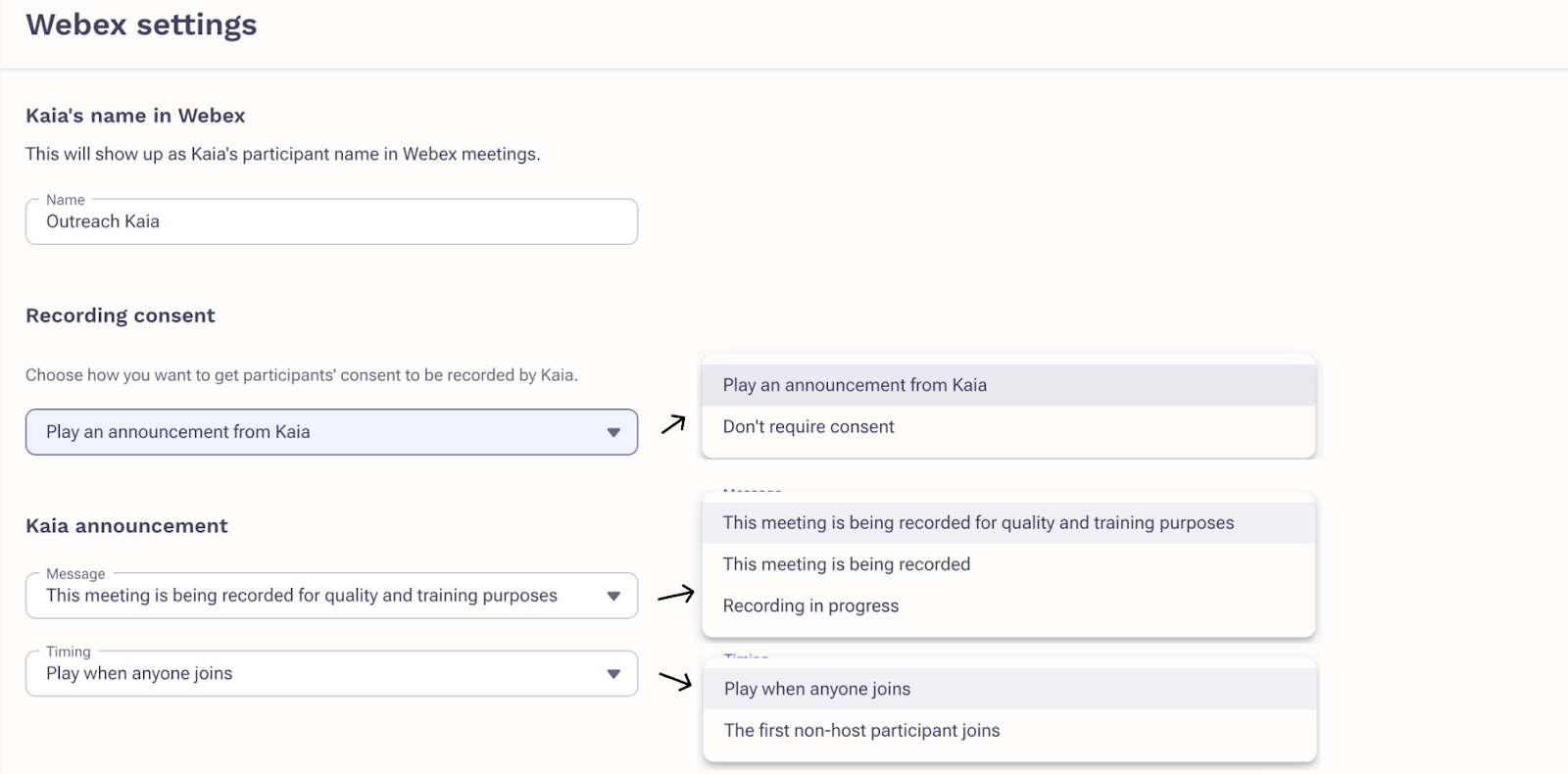The image size is (1568, 774).
Task: Click the caret arrow in the Recording consent dropdown
Action: coord(613,432)
